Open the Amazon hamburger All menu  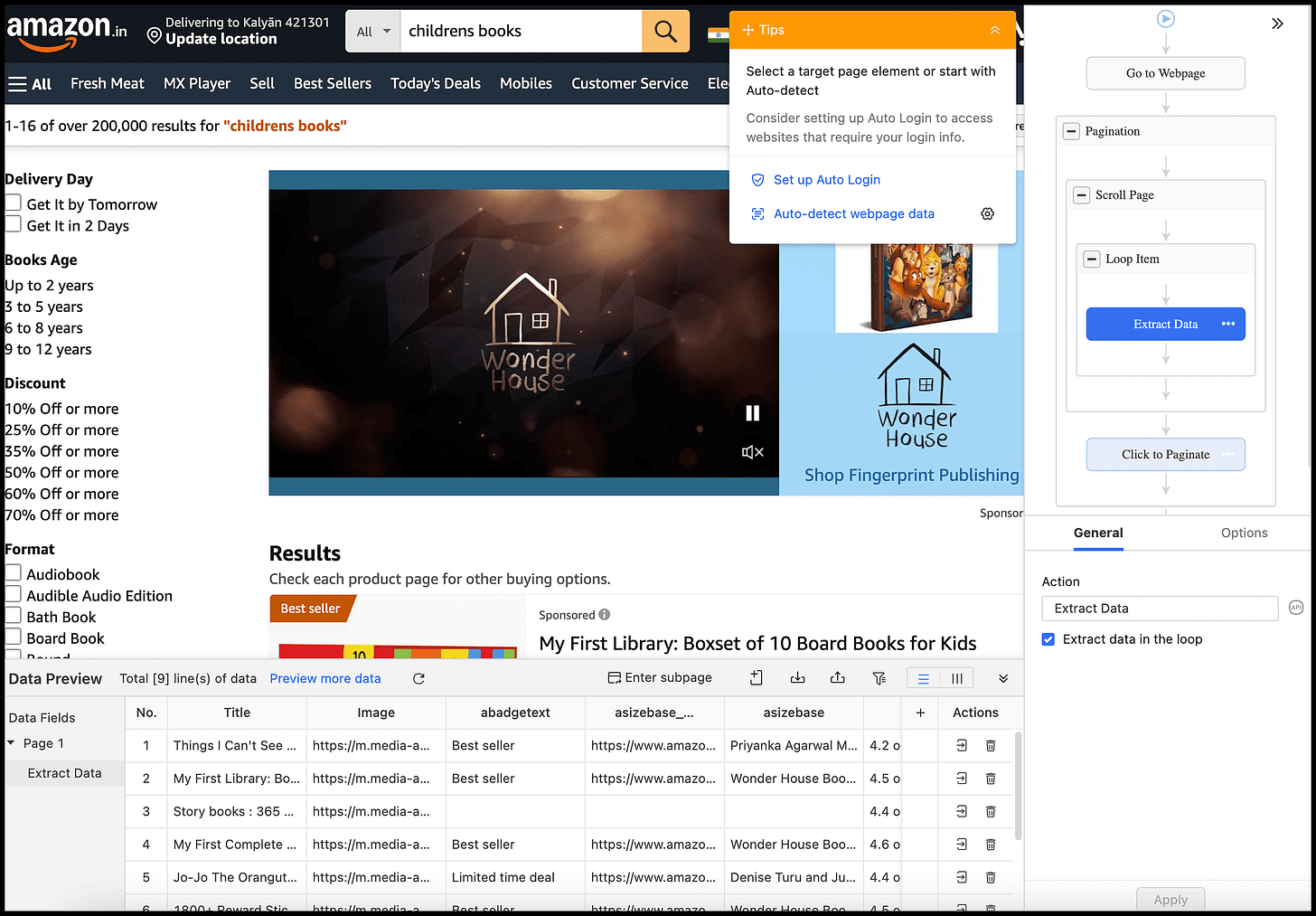30,84
